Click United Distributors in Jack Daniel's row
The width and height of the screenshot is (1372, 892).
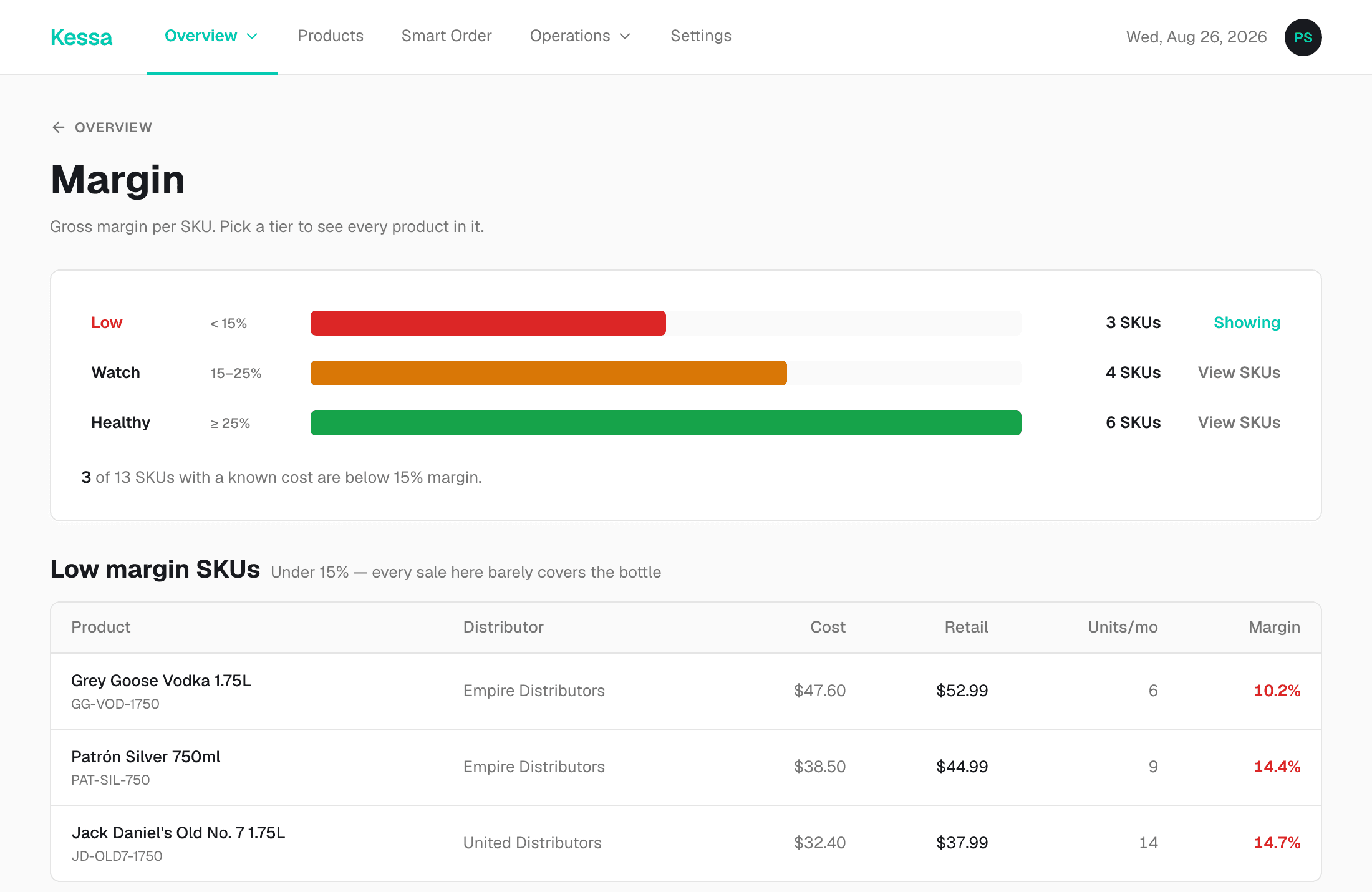(533, 843)
